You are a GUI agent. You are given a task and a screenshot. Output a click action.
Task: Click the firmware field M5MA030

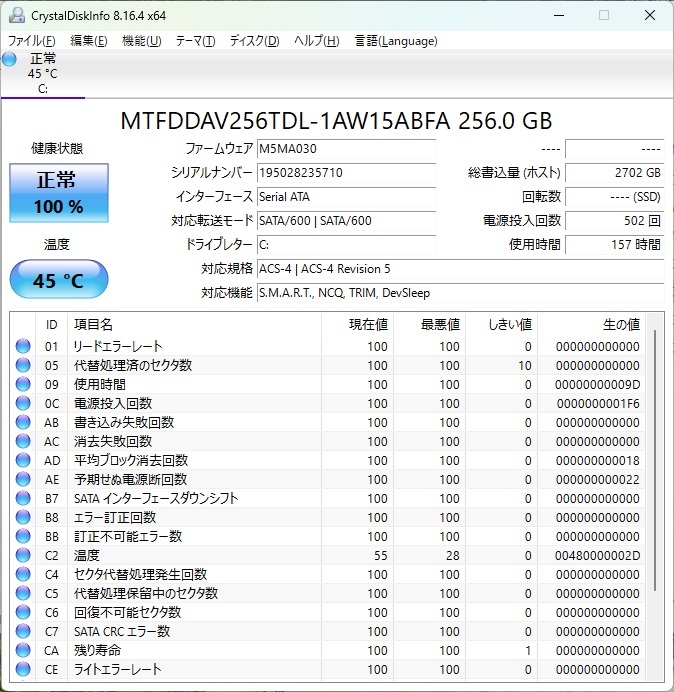[x=346, y=149]
